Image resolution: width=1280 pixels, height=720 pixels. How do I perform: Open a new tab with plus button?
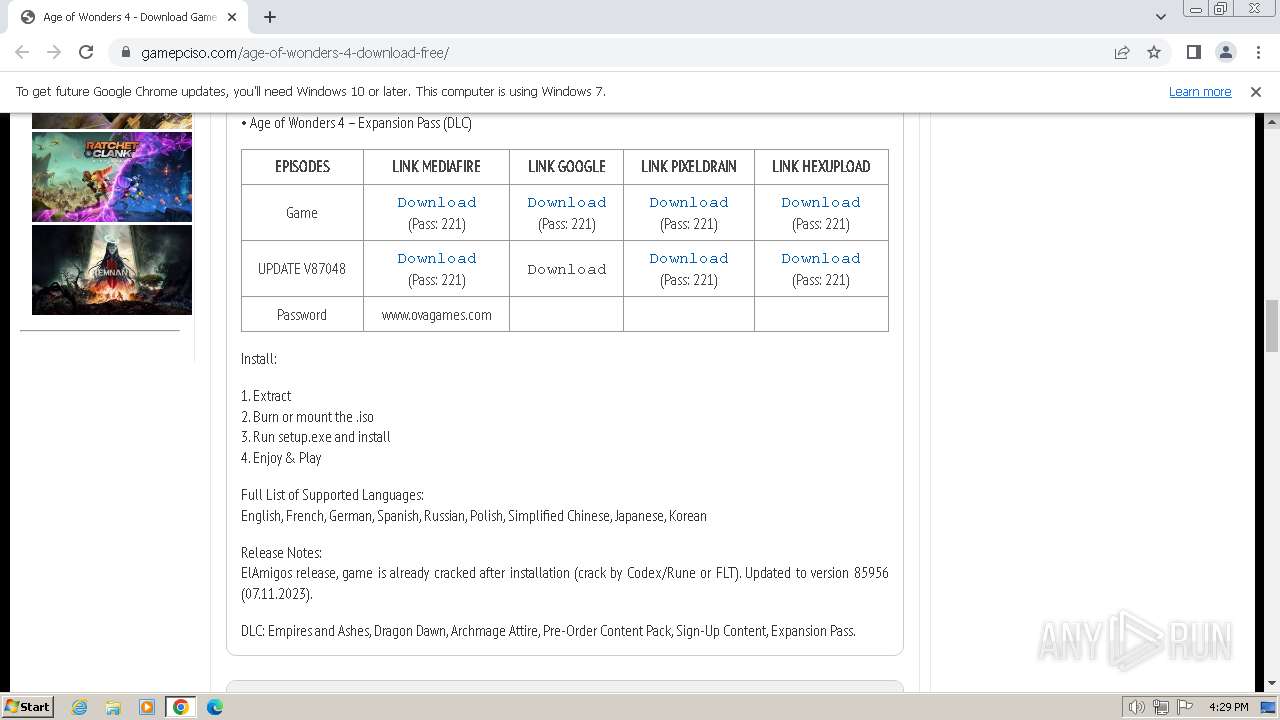270,17
